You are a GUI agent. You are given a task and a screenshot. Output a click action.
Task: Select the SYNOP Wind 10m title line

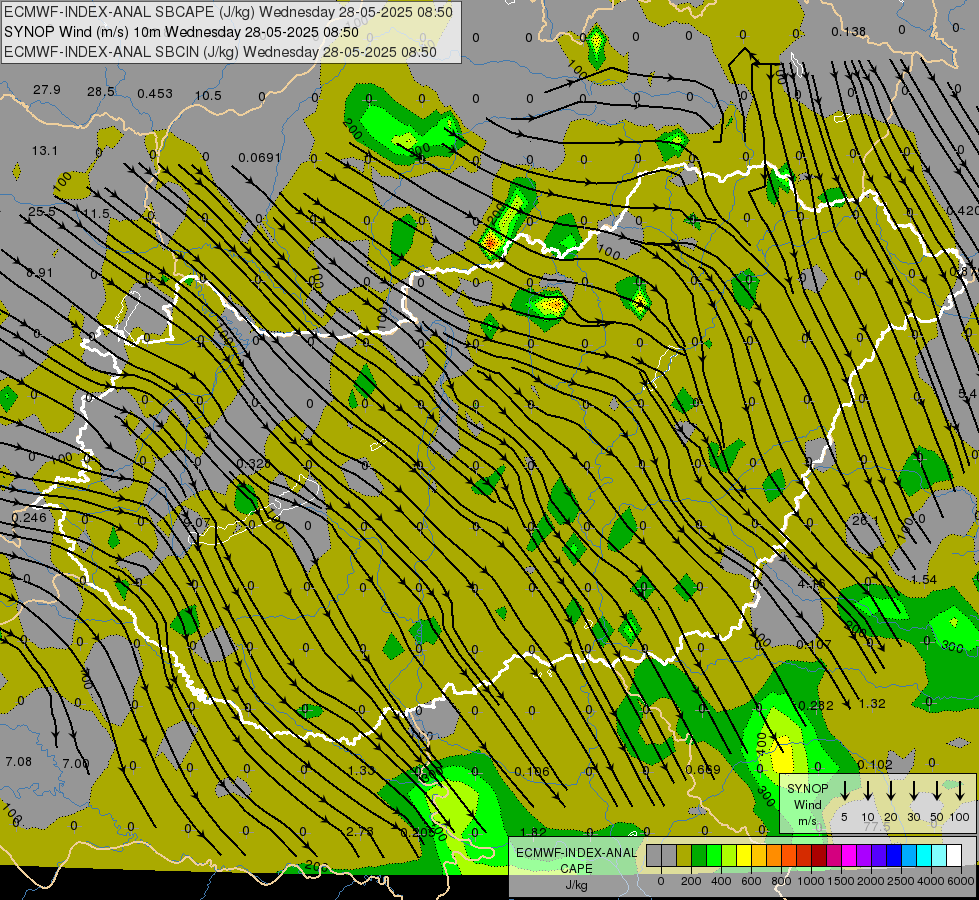coord(181,32)
